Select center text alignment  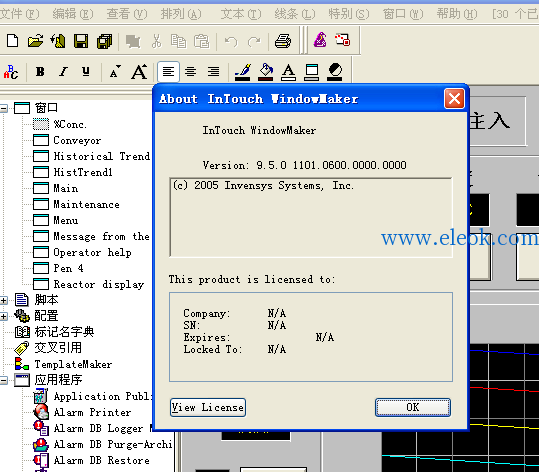click(190, 72)
